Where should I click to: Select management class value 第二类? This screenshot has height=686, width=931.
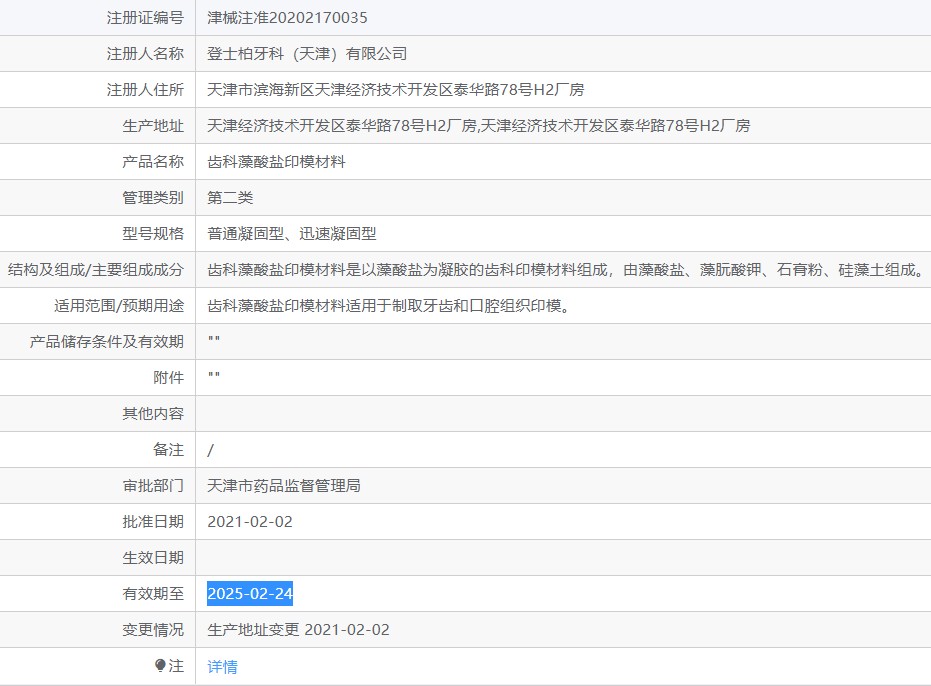(230, 198)
